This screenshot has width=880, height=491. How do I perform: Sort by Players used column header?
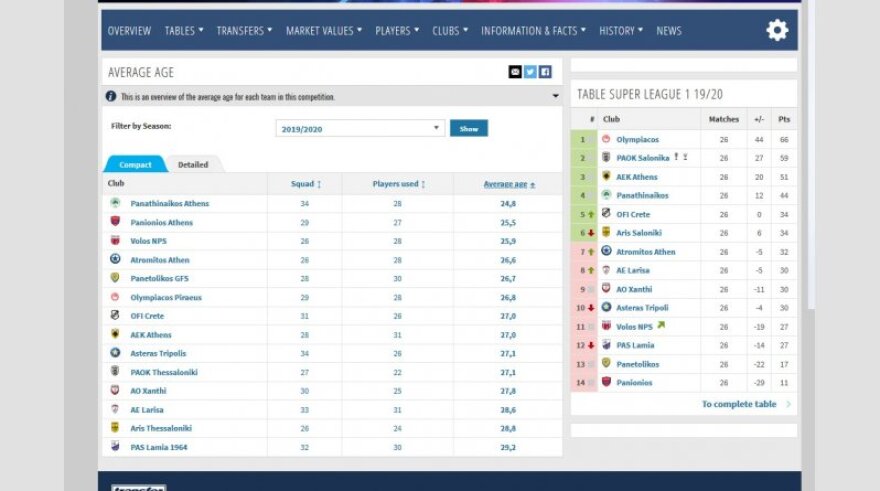[397, 184]
